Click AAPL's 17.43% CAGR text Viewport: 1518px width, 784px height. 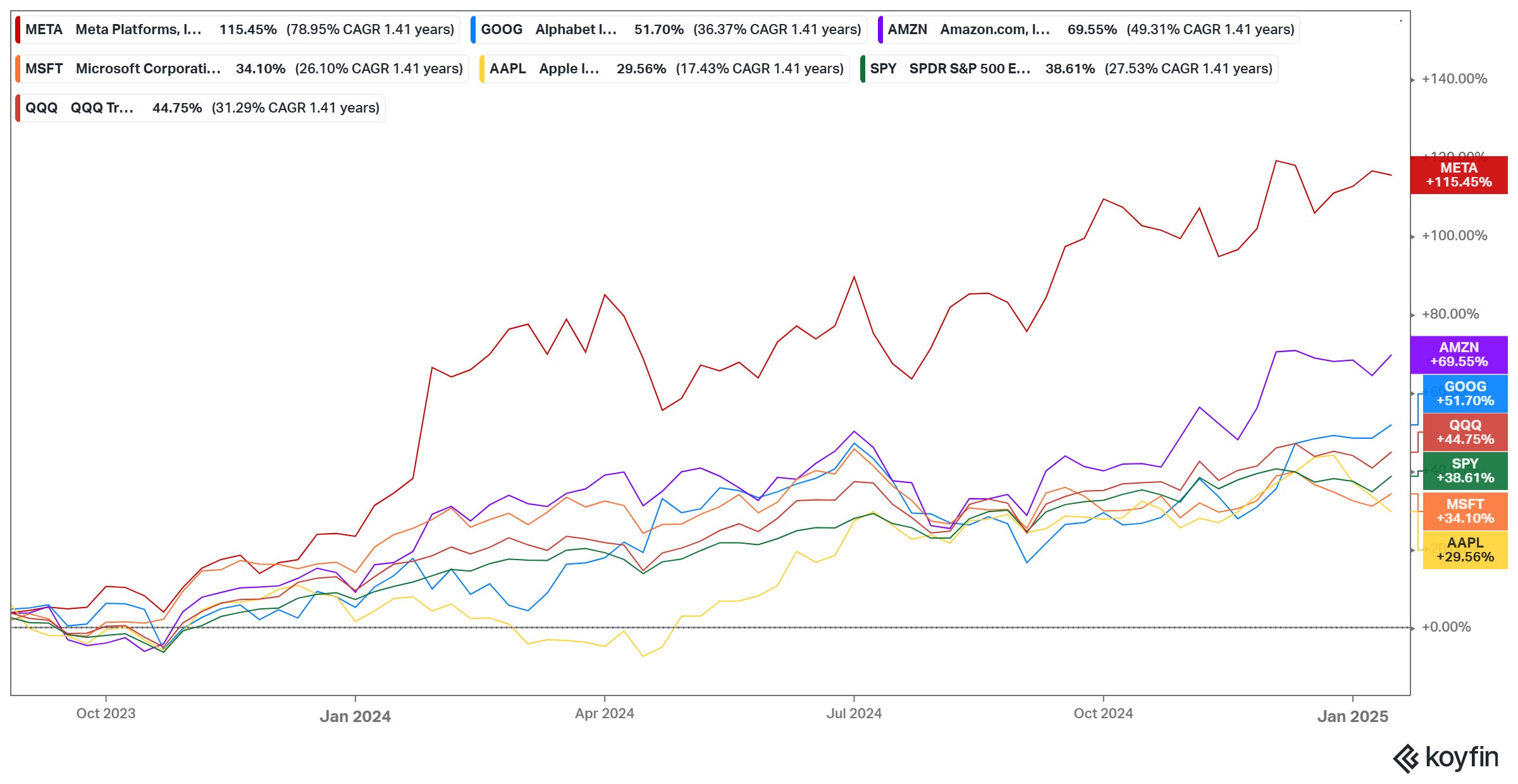click(760, 69)
